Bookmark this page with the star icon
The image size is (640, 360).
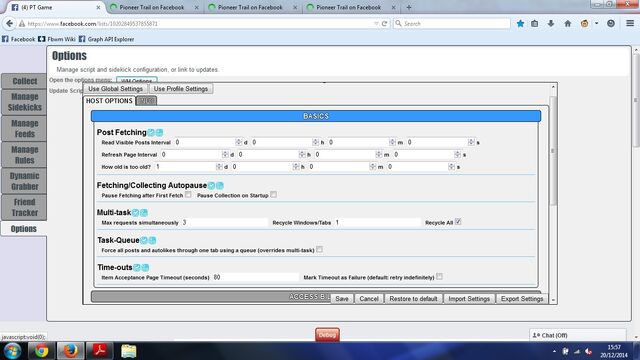pos(520,24)
